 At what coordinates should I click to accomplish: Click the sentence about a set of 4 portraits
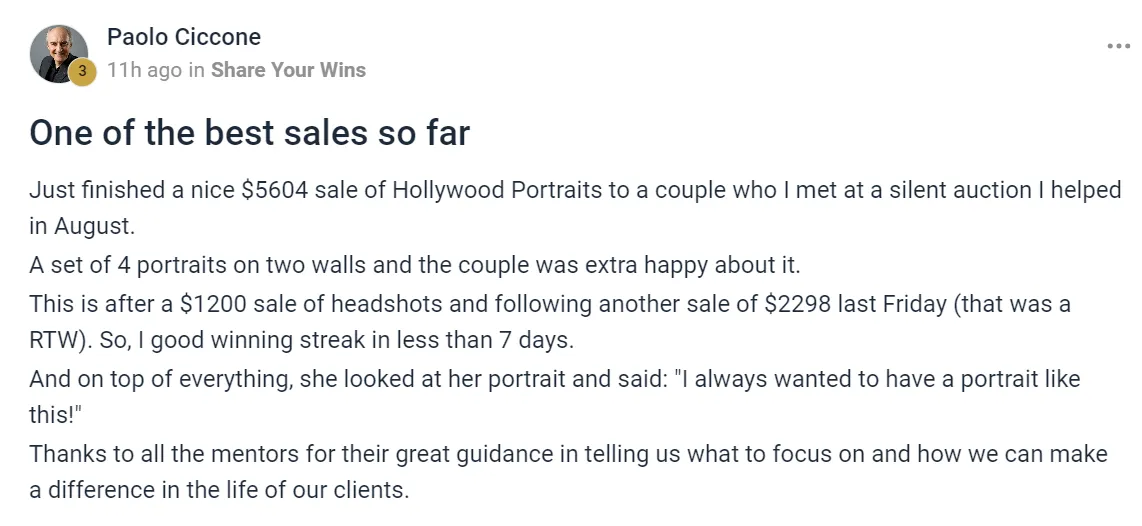(414, 265)
